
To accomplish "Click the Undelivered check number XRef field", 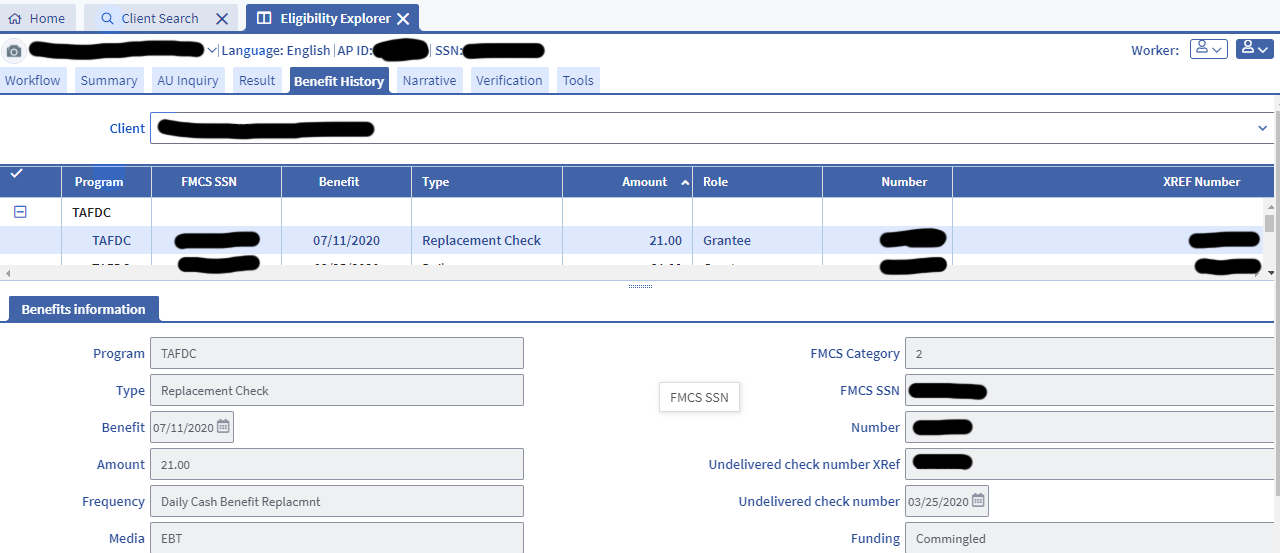I will pos(1090,464).
